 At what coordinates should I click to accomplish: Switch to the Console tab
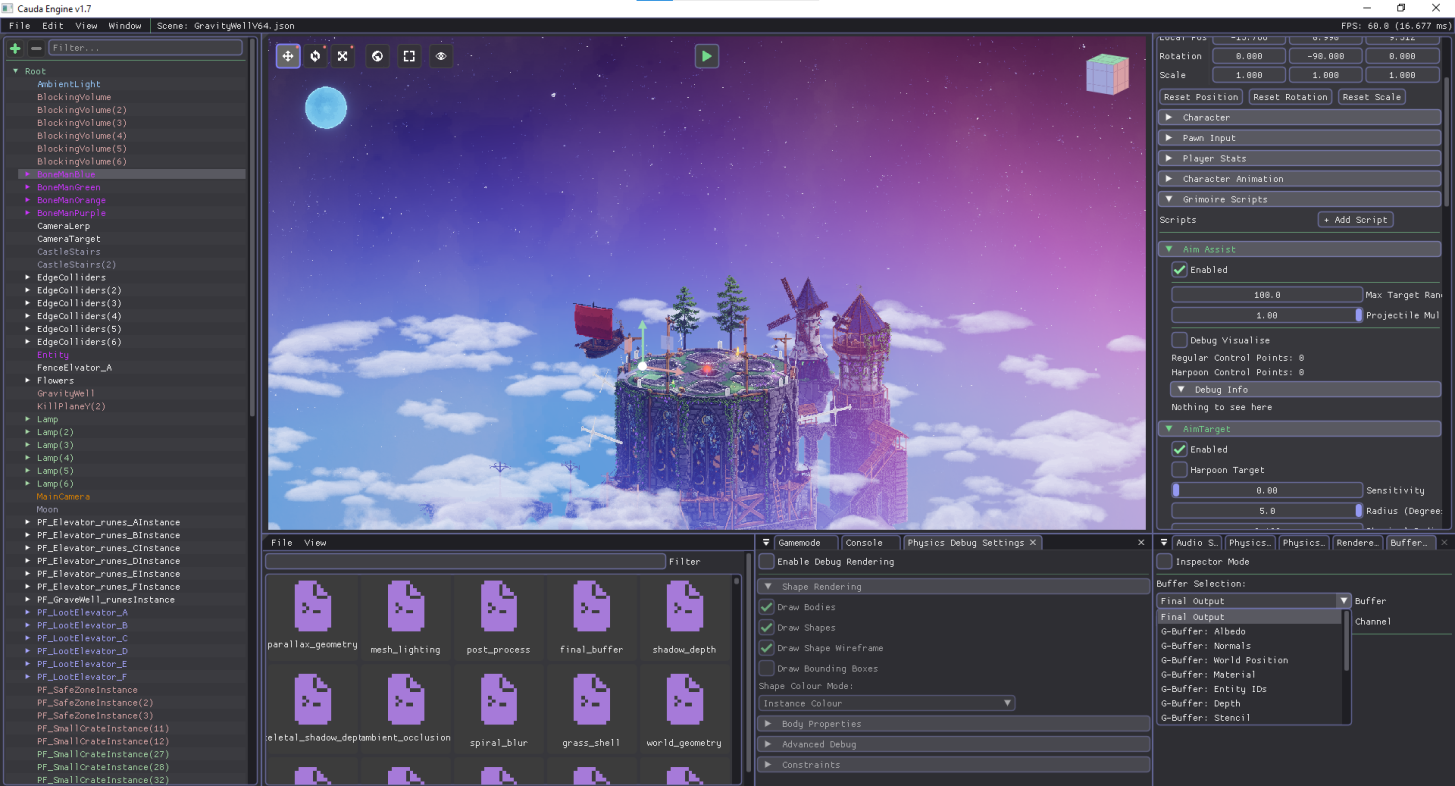coord(864,543)
